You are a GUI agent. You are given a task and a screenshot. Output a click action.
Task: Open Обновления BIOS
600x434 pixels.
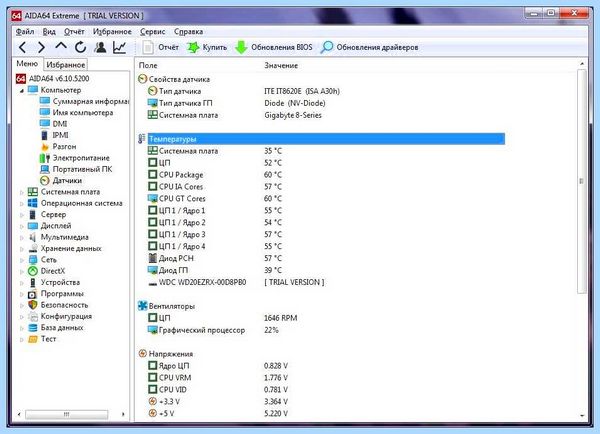274,47
